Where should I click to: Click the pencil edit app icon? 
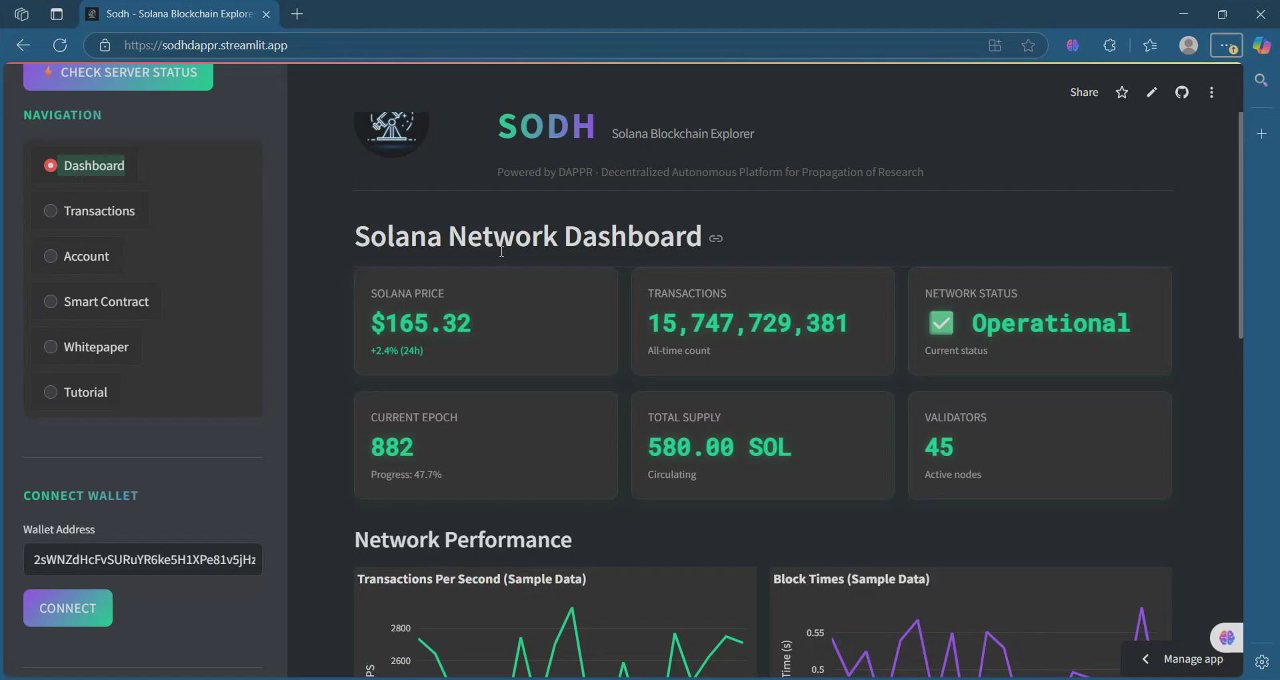tap(1152, 92)
